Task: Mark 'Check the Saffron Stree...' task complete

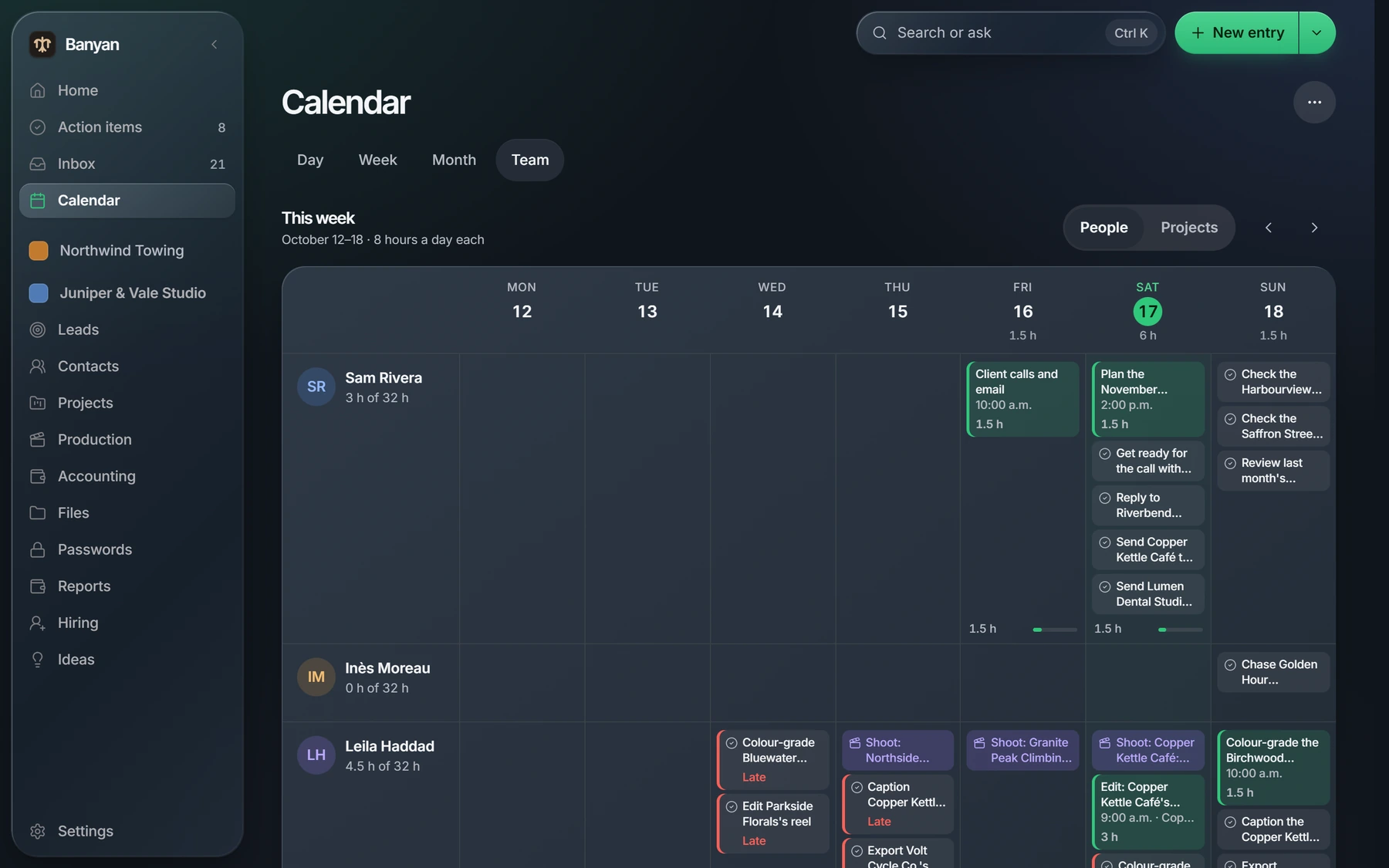Action: [1230, 419]
